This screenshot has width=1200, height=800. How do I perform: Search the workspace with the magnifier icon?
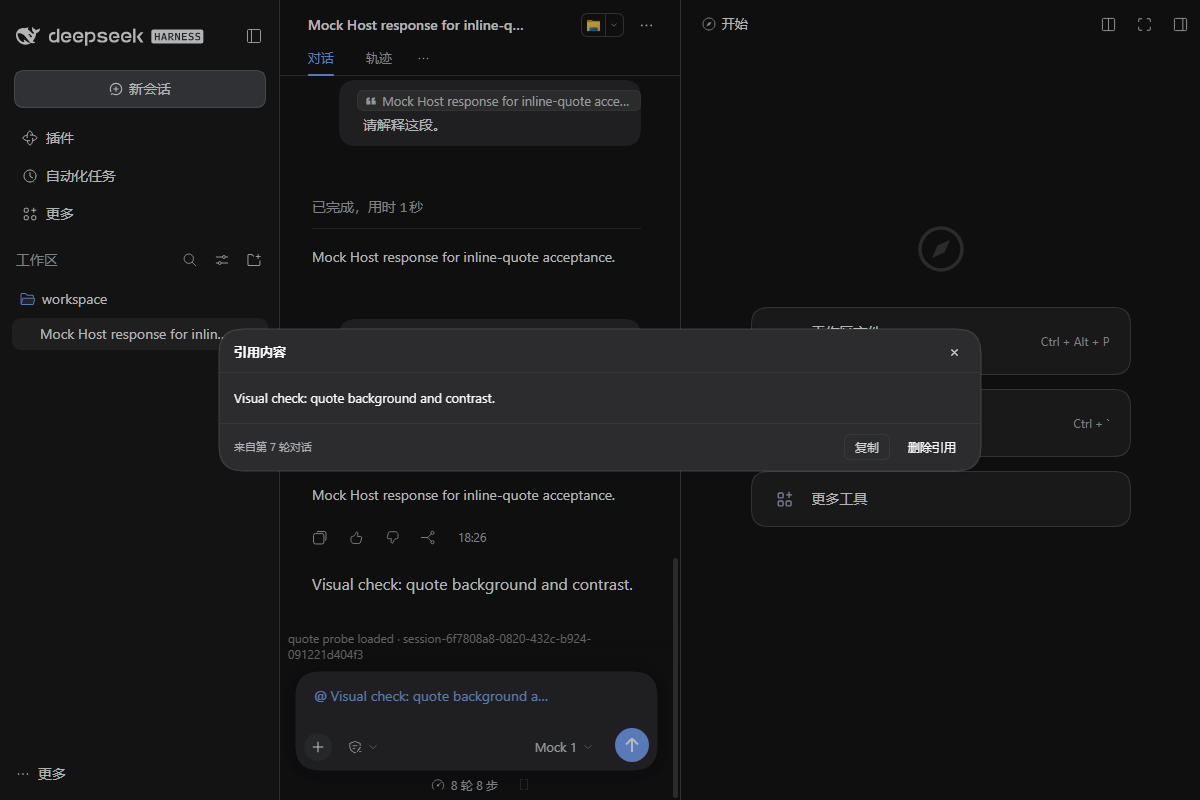tap(190, 260)
